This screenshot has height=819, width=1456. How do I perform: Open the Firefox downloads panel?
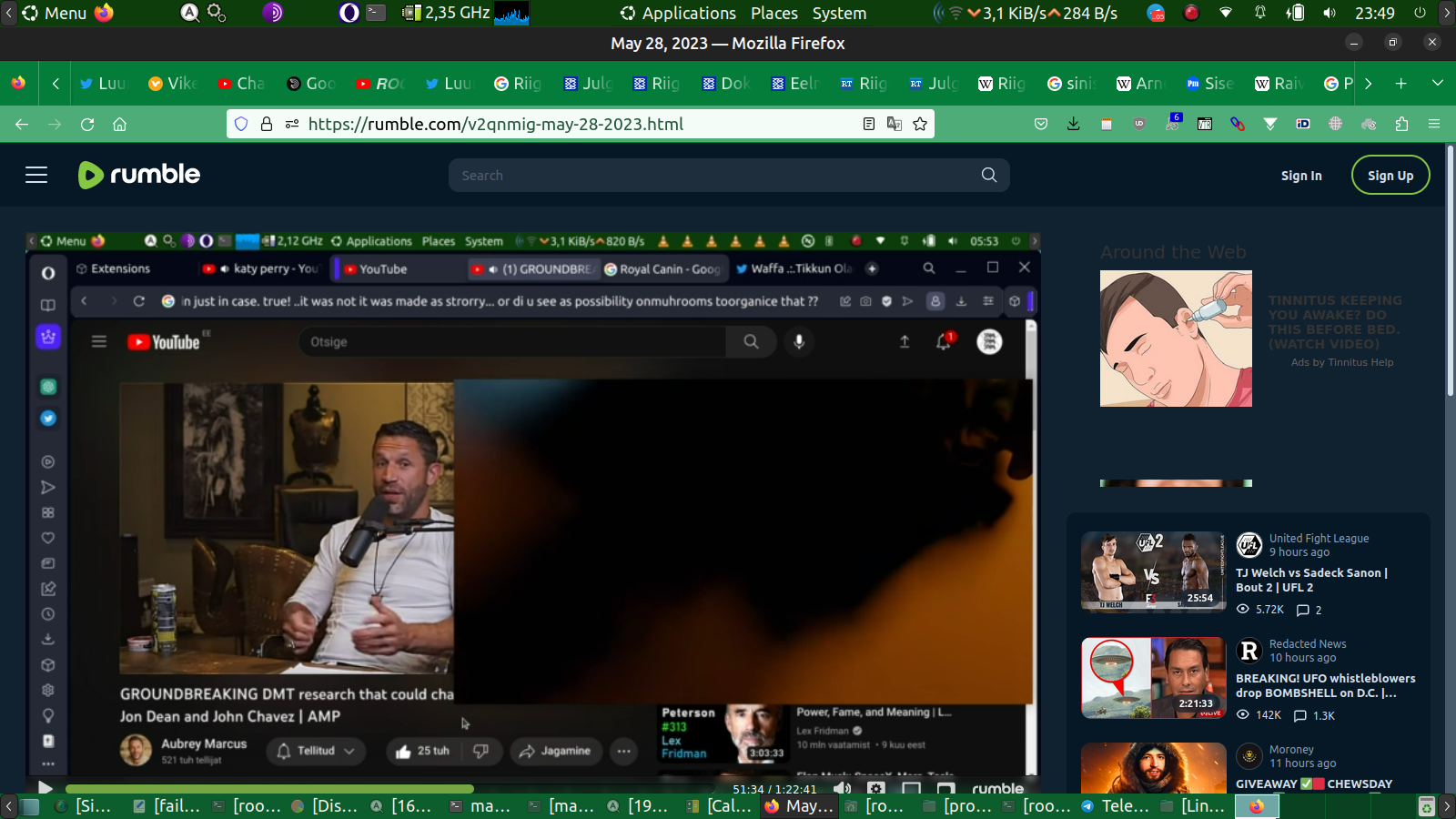(1074, 124)
